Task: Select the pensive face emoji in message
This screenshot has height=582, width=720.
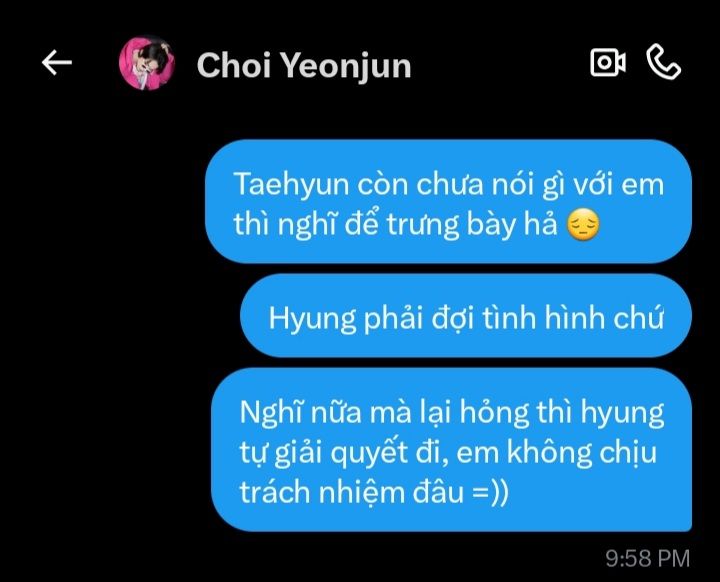Action: [583, 225]
